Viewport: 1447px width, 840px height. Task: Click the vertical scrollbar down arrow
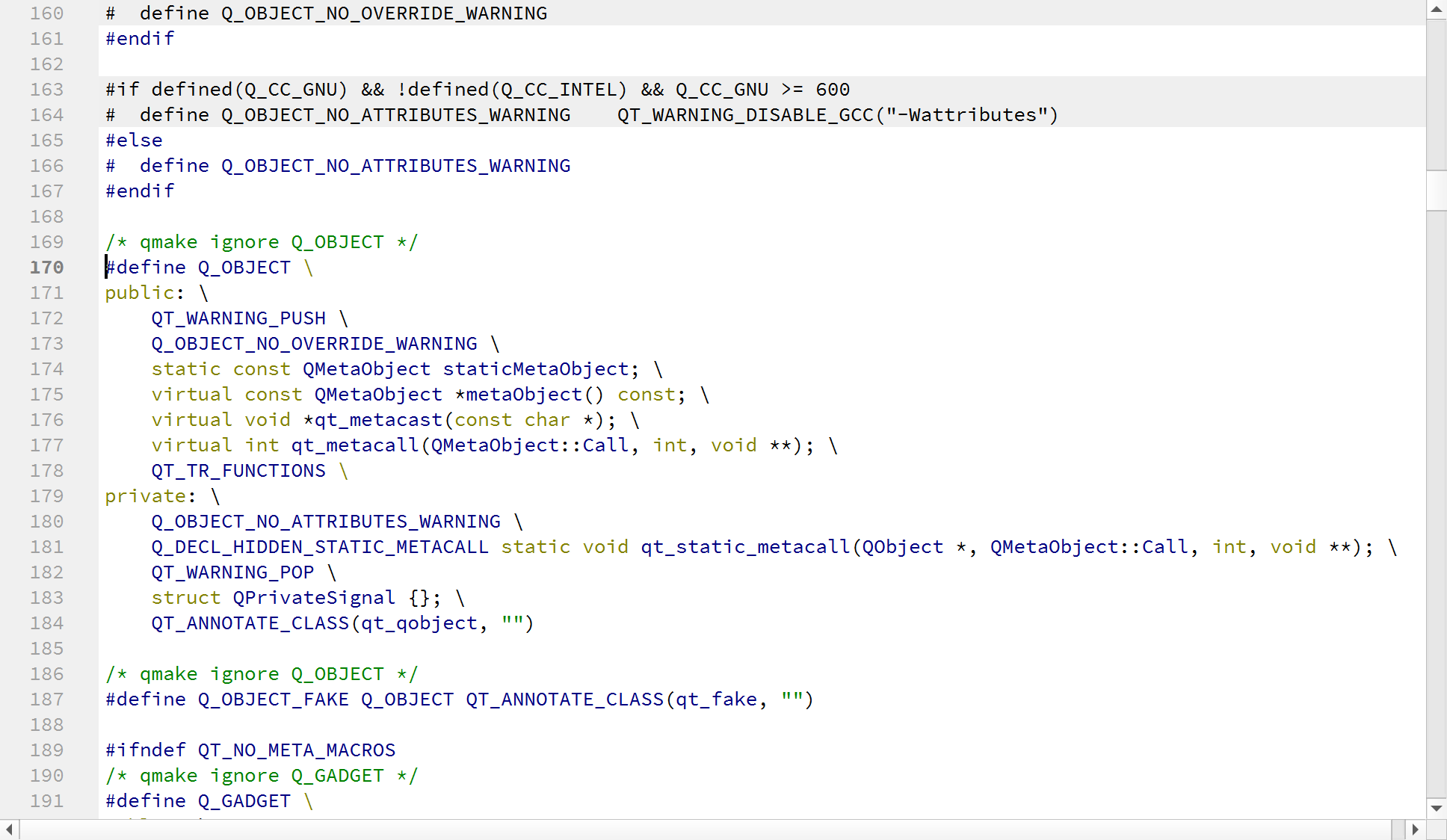pos(1436,808)
